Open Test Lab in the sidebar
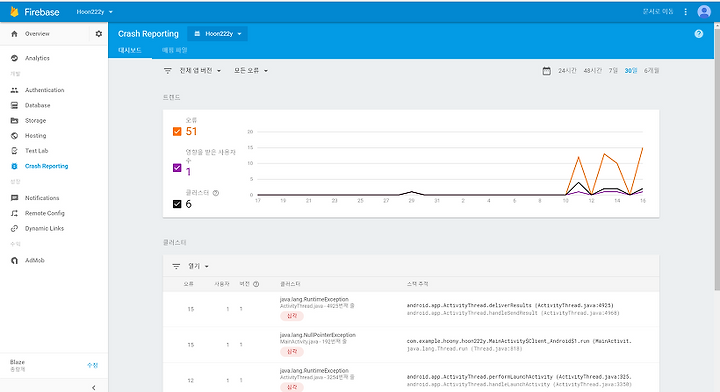720x392 pixels. coord(36,151)
